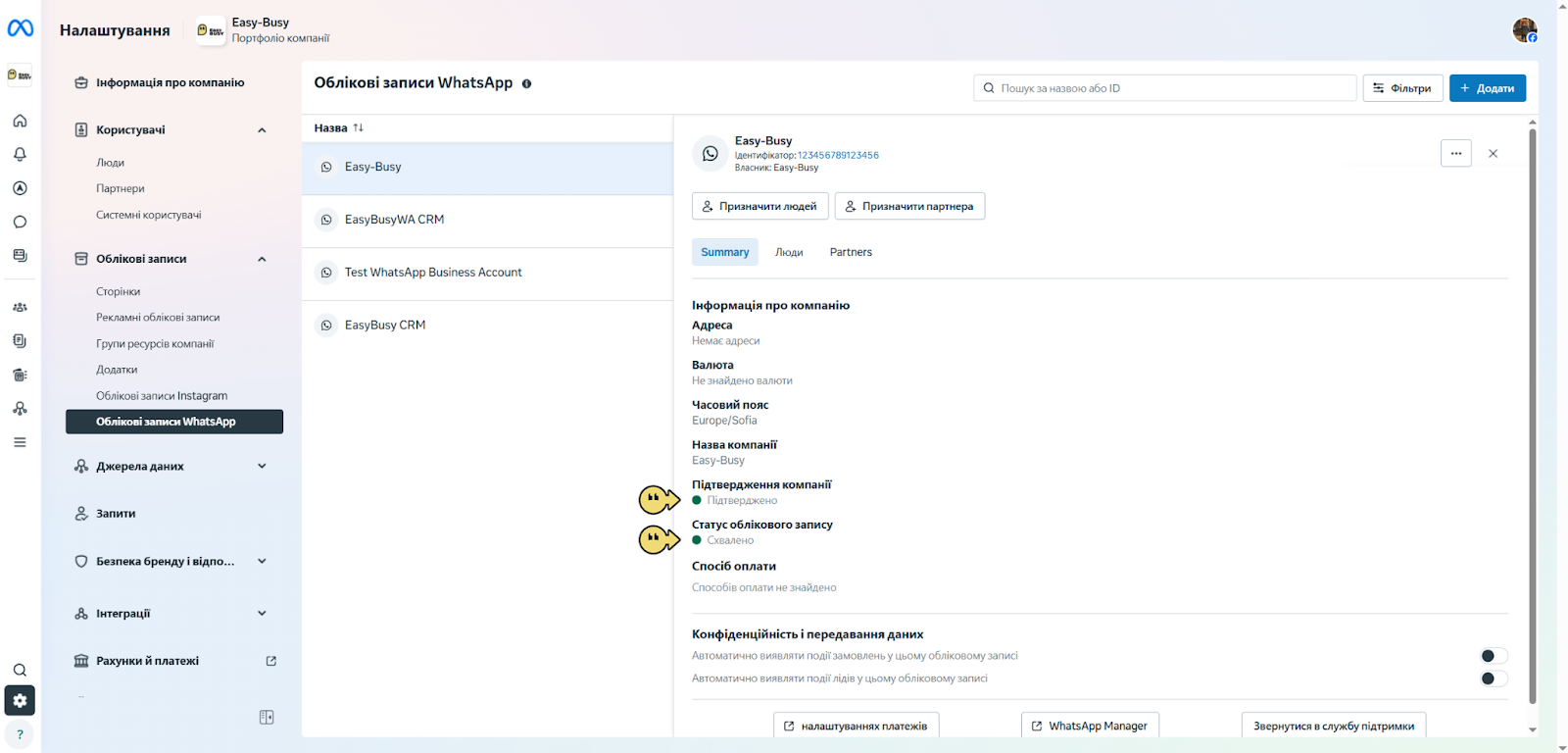This screenshot has height=753, width=1568.
Task: Open Групи ресурсів компанії
Action: 155,344
